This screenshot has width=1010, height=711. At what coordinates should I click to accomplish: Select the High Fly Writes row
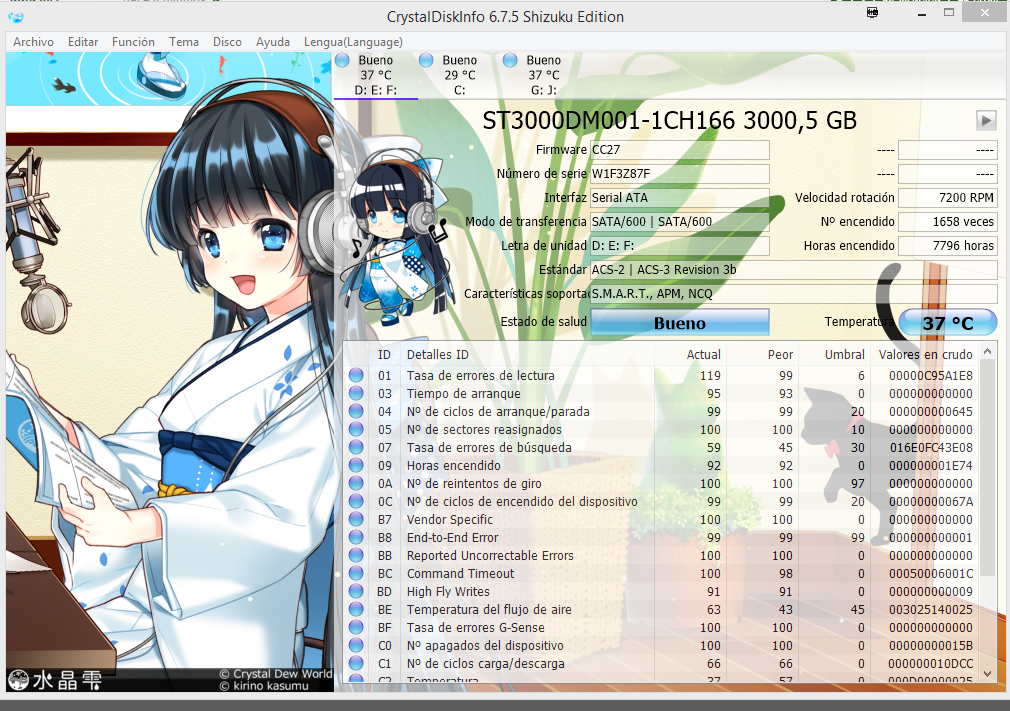[662, 592]
